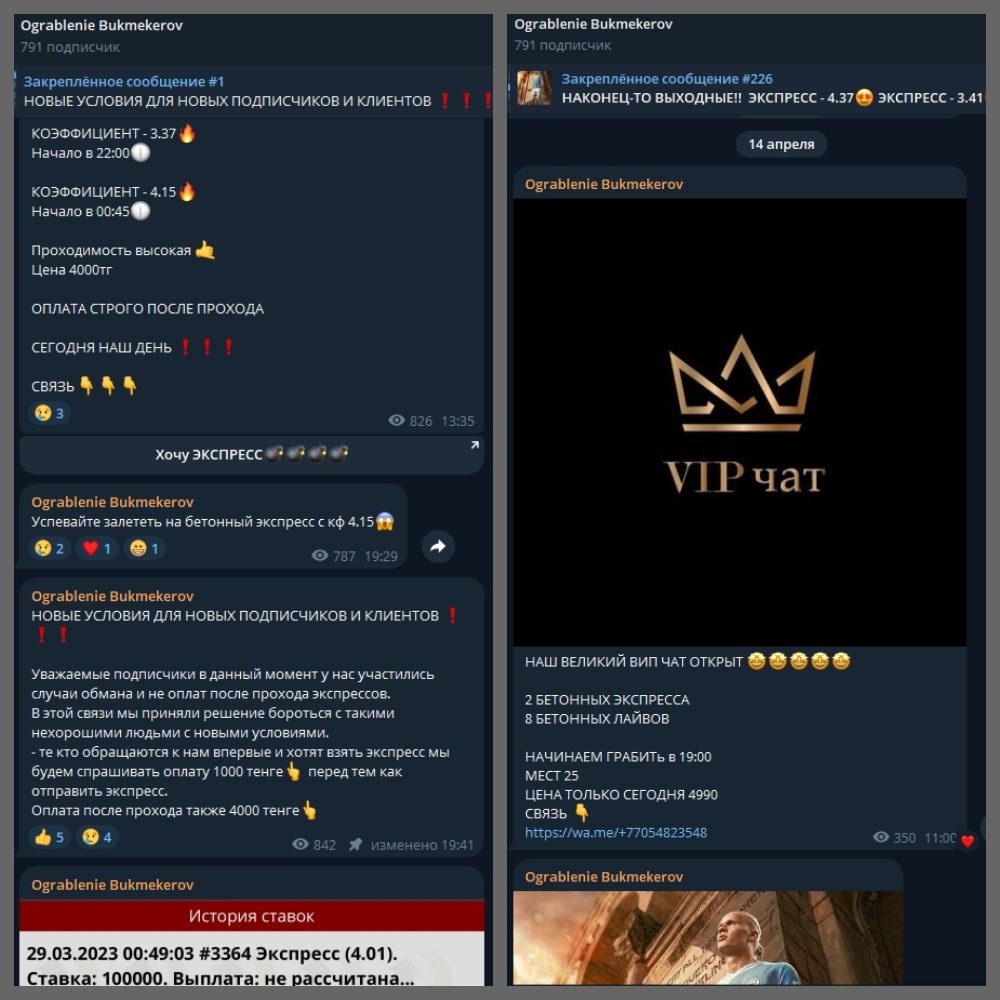The width and height of the screenshot is (1000, 1000).
Task: Open the VIP чат crown image
Action: [x=739, y=422]
